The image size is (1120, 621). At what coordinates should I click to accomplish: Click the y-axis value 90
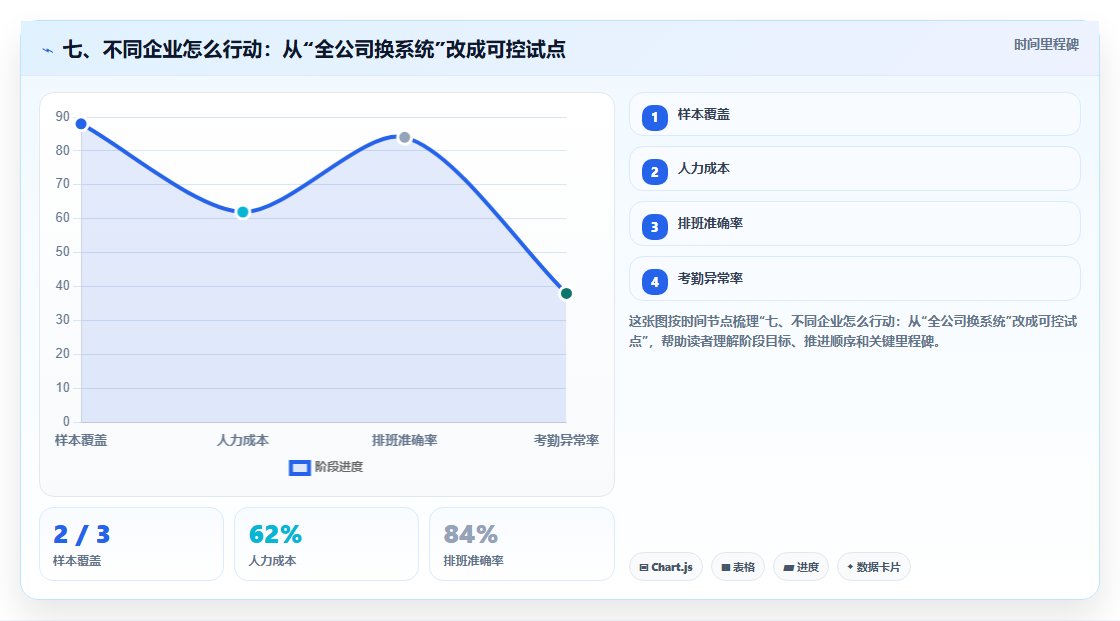[63, 116]
